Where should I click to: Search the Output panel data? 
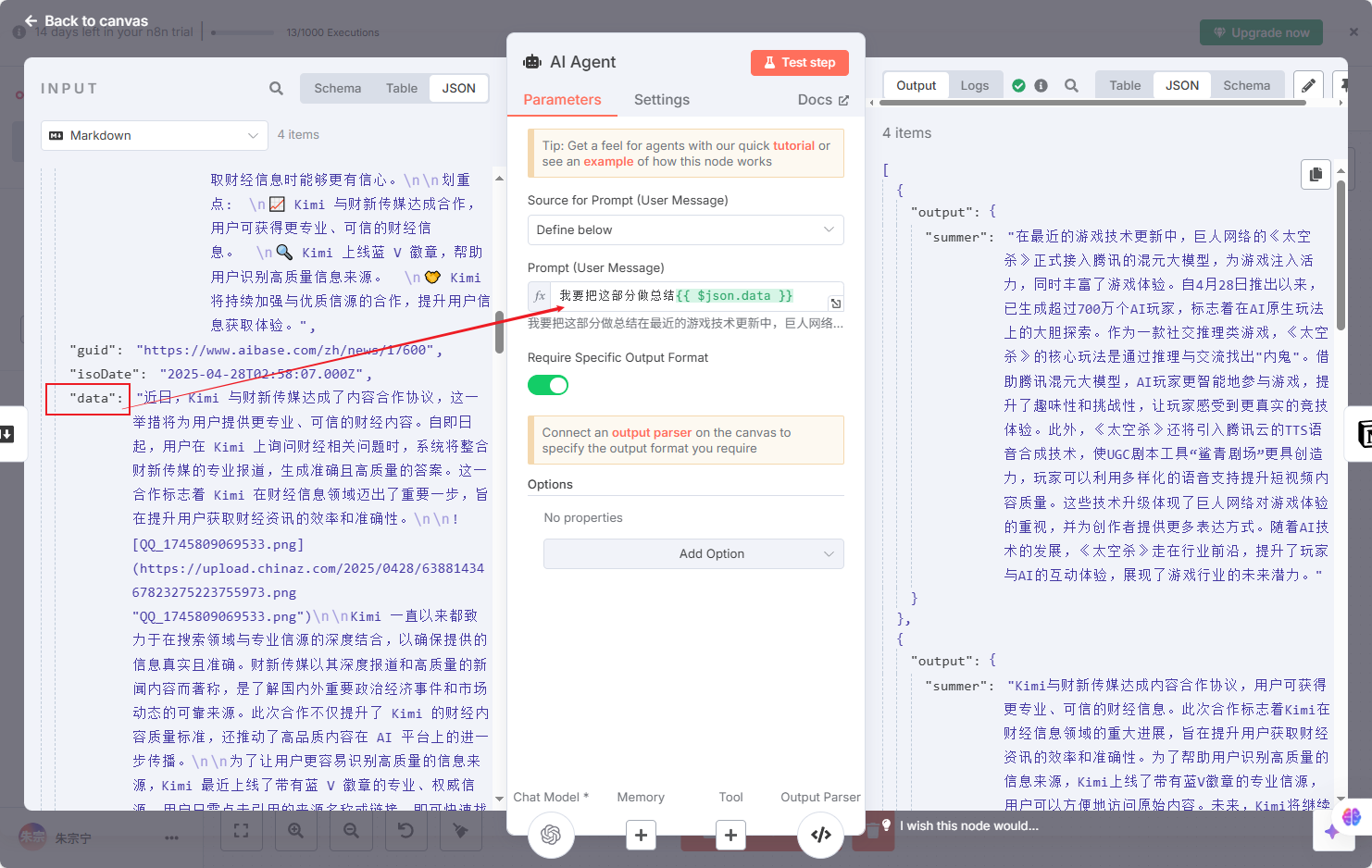pos(1071,85)
